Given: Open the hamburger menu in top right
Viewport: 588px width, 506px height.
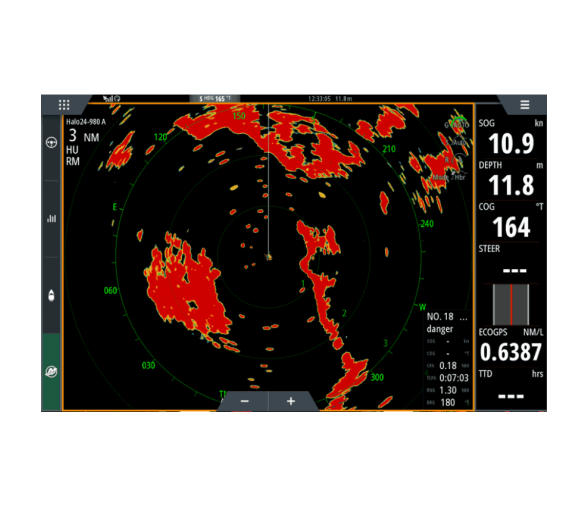Looking at the screenshot, I should [525, 105].
